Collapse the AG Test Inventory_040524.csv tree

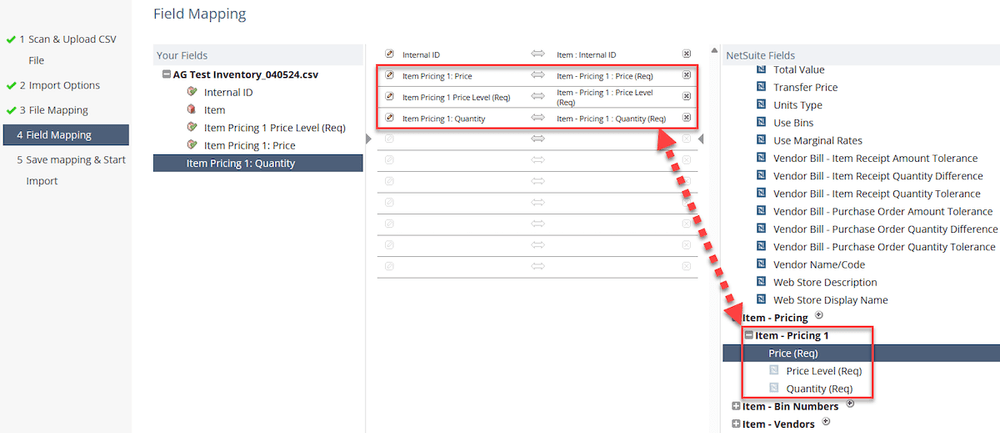pyautogui.click(x=166, y=74)
